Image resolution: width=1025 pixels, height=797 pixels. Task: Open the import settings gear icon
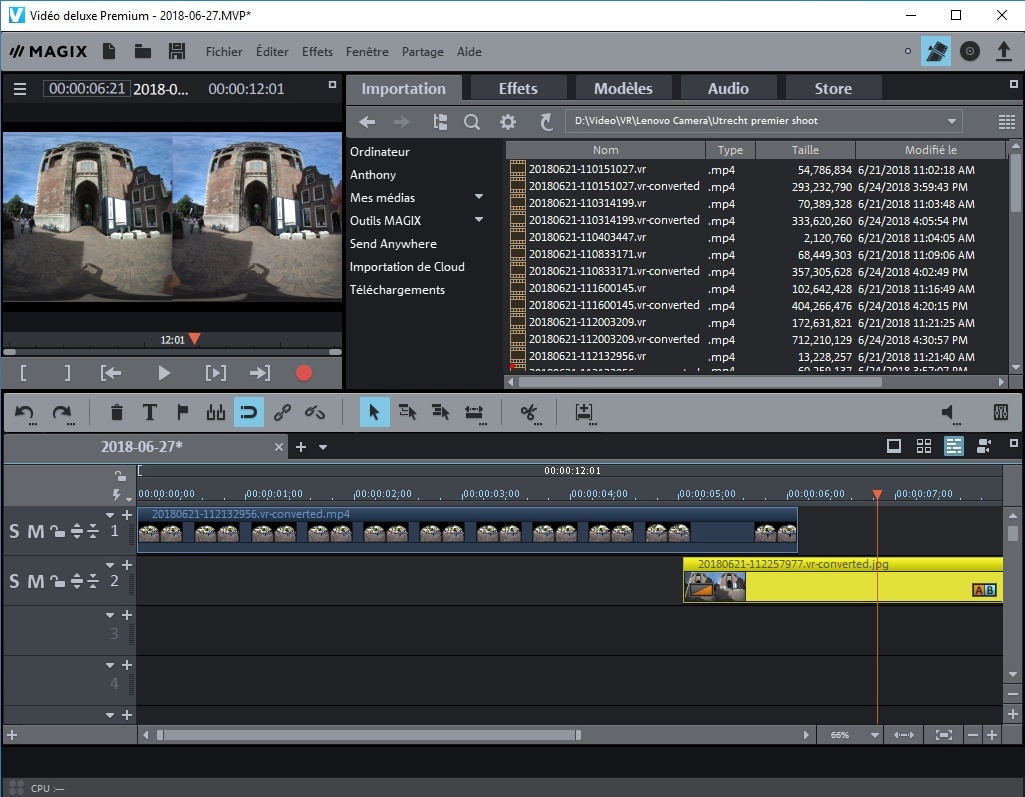pyautogui.click(x=508, y=122)
